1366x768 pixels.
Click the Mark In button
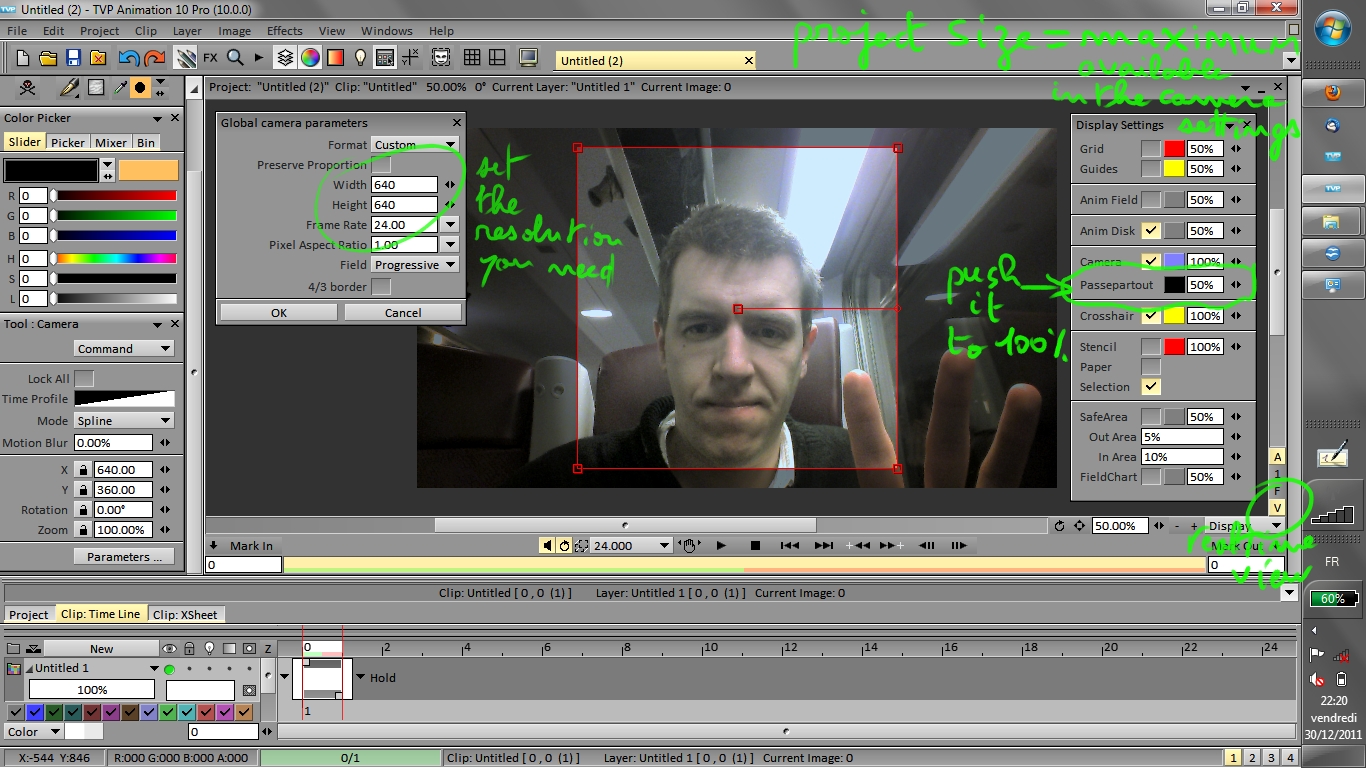[x=251, y=545]
